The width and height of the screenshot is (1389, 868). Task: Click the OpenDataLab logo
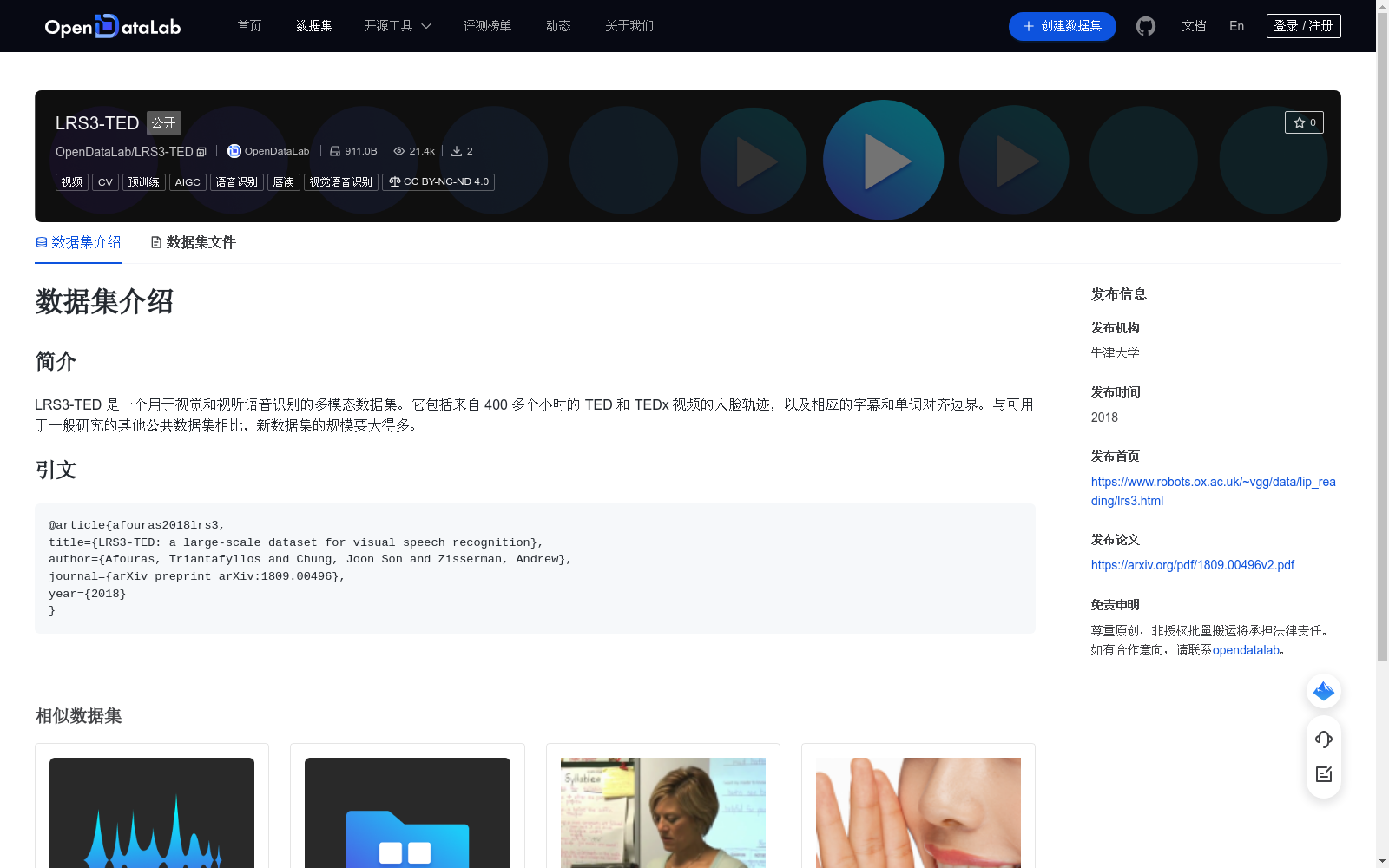point(113,26)
